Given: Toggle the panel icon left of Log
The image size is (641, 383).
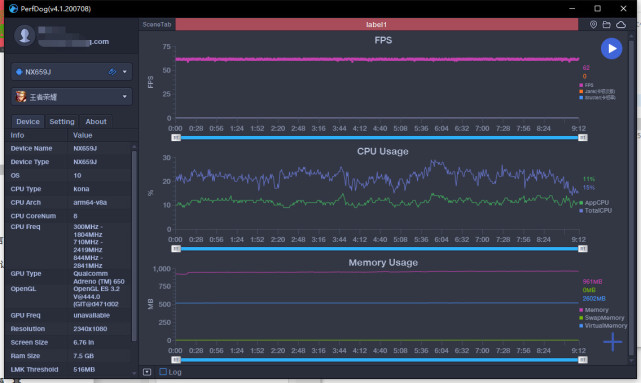Looking at the screenshot, I should tap(147, 372).
